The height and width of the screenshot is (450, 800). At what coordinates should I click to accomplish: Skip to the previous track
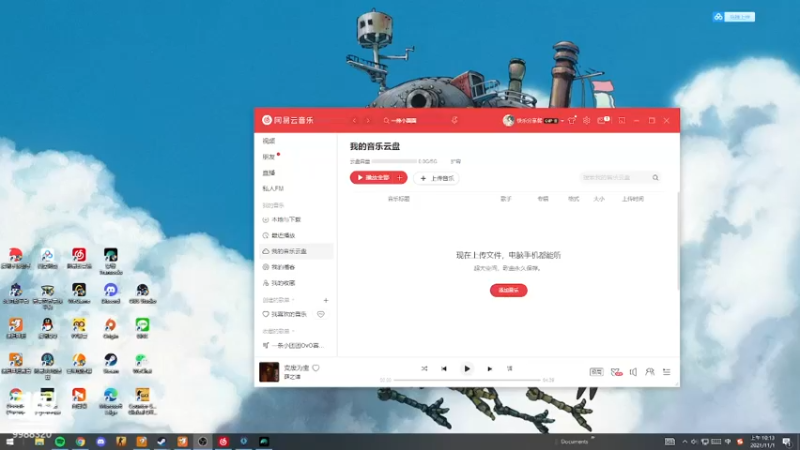click(444, 368)
